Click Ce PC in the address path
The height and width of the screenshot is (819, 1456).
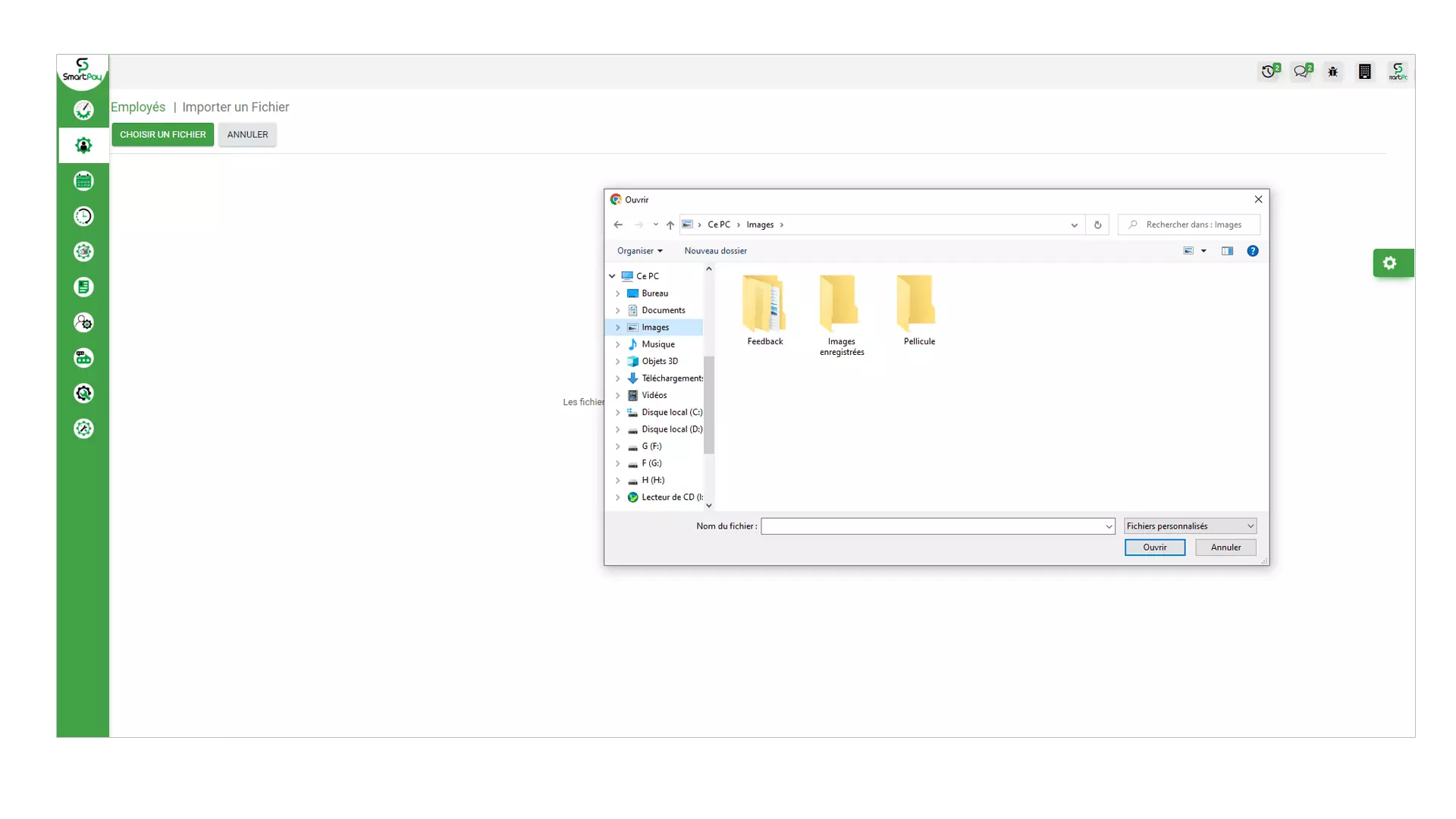click(x=719, y=224)
